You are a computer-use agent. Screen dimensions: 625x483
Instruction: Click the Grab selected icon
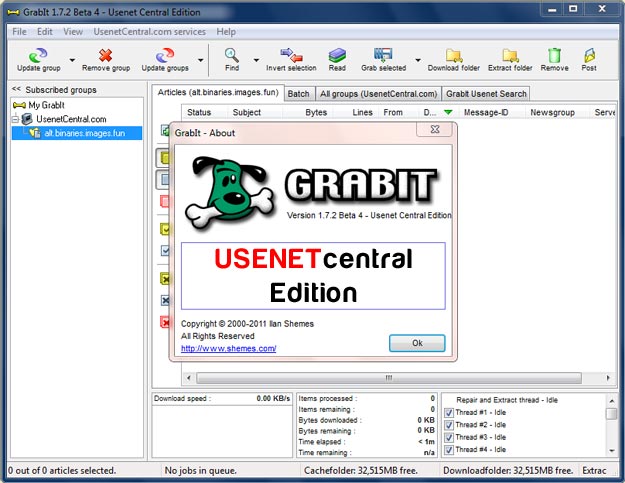(383, 55)
